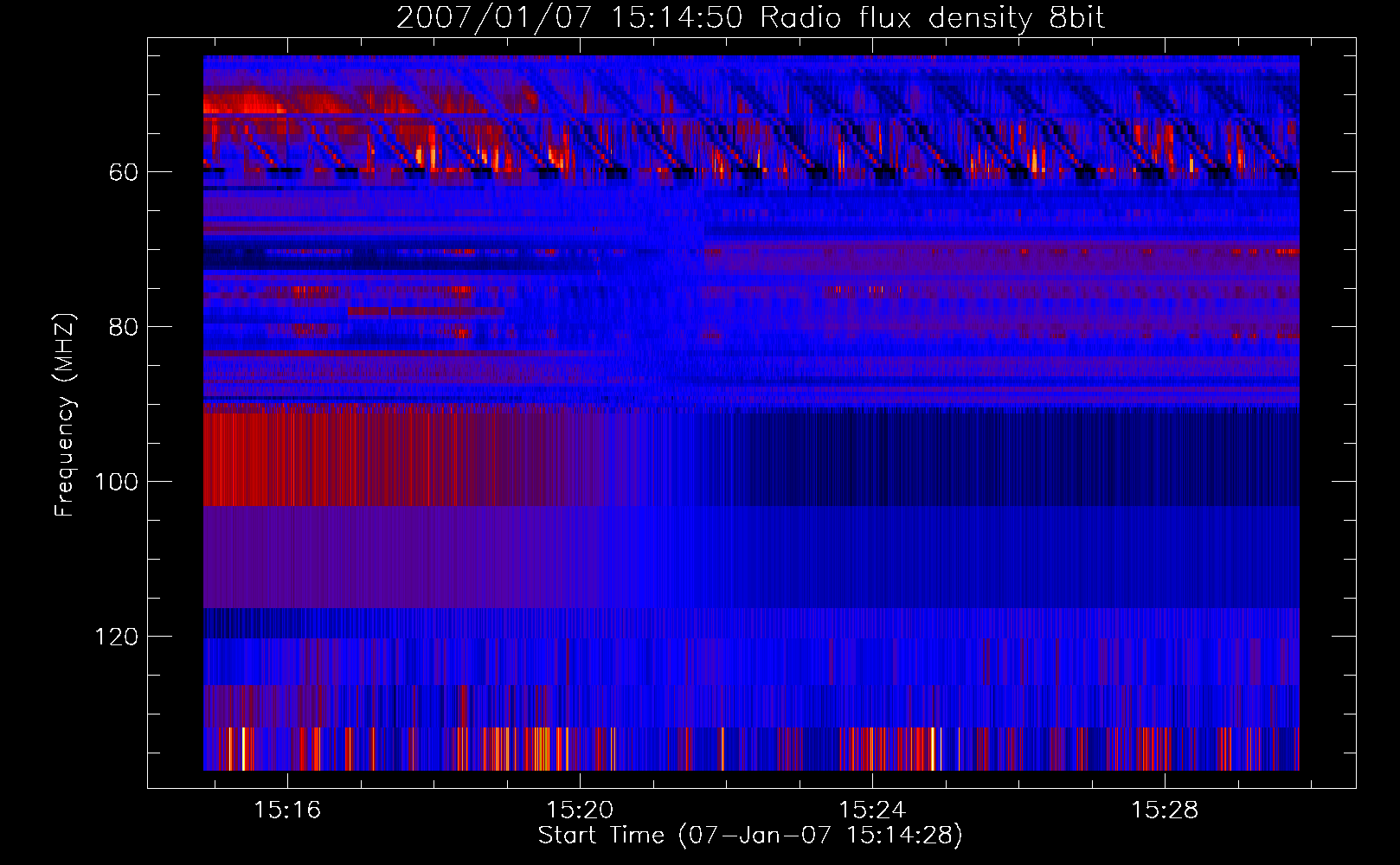This screenshot has height=865, width=1400.
Task: Click the 80 MHz frequency tick label
Action: (124, 327)
